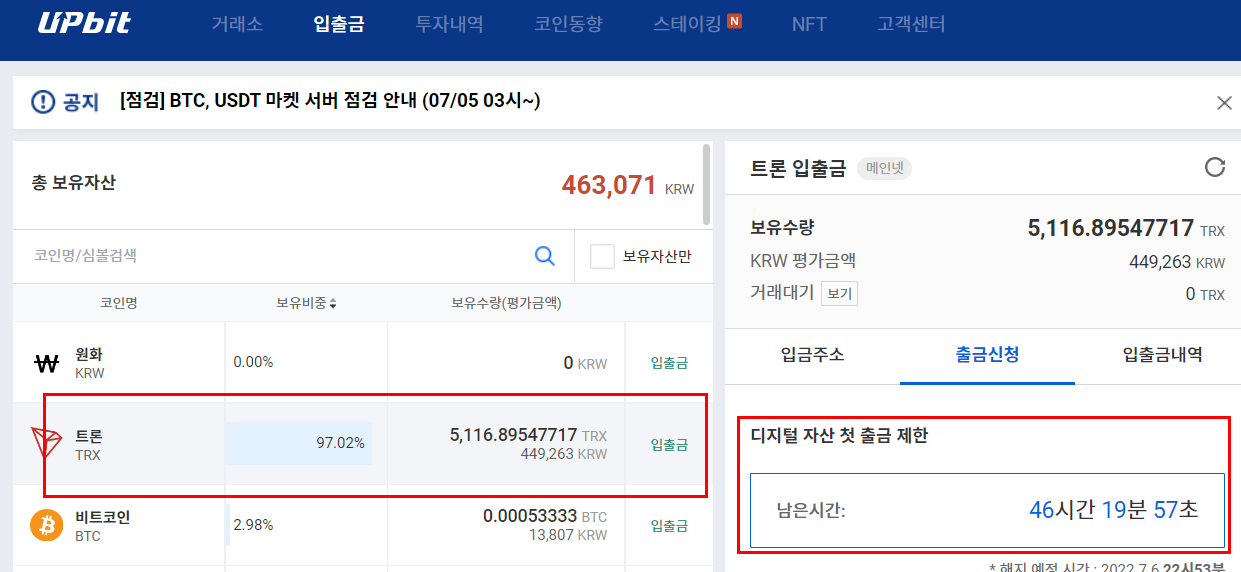Click the 남은시간 countdown box
1241x572 pixels.
point(987,510)
